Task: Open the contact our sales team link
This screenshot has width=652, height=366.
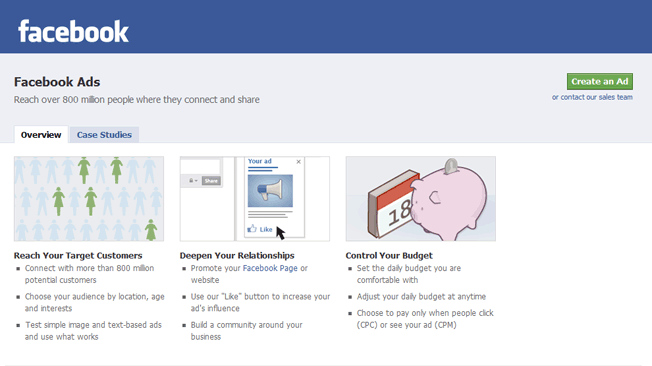Action: point(592,97)
